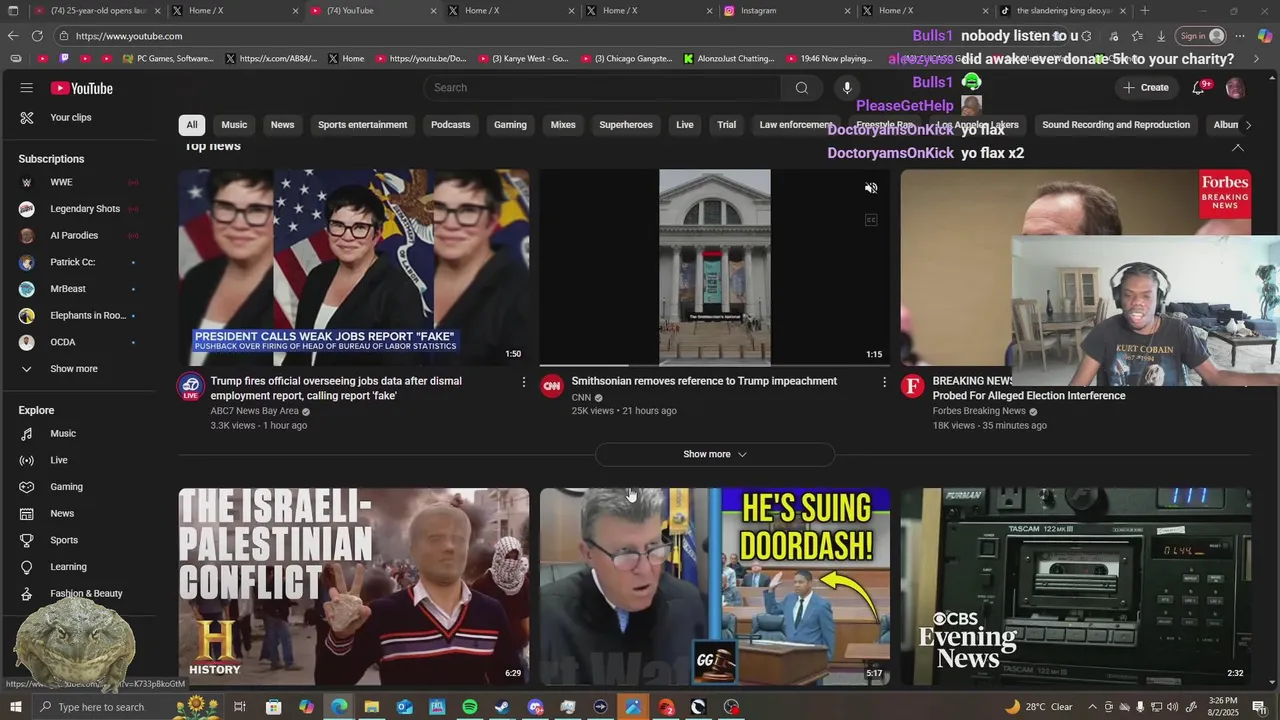Switch to the 25-year-old opens browser tab

(95, 11)
